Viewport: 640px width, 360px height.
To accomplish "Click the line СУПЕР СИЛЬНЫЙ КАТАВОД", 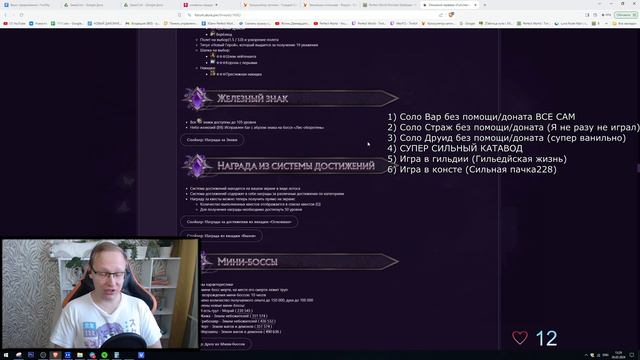I will click(455, 148).
